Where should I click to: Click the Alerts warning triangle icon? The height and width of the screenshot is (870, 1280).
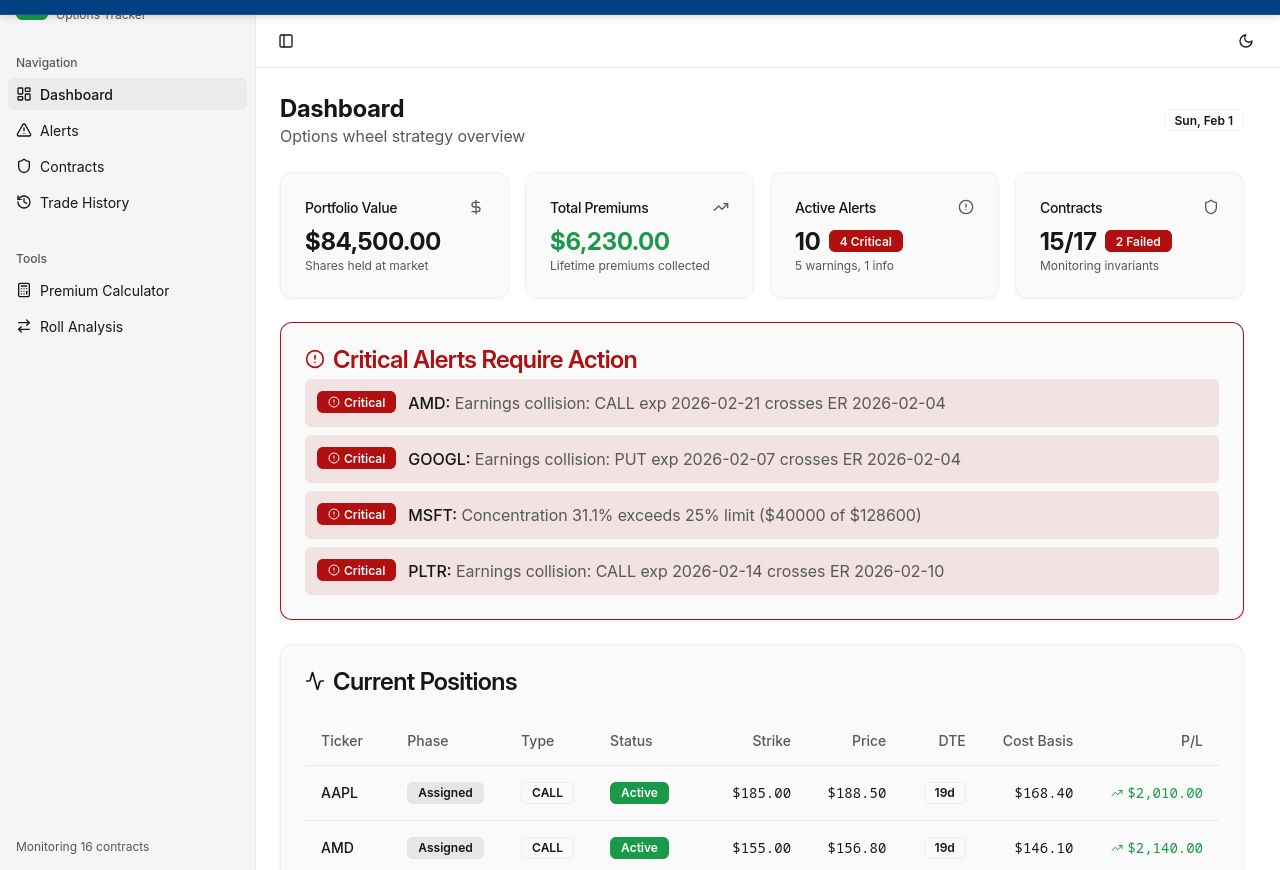tap(24, 130)
